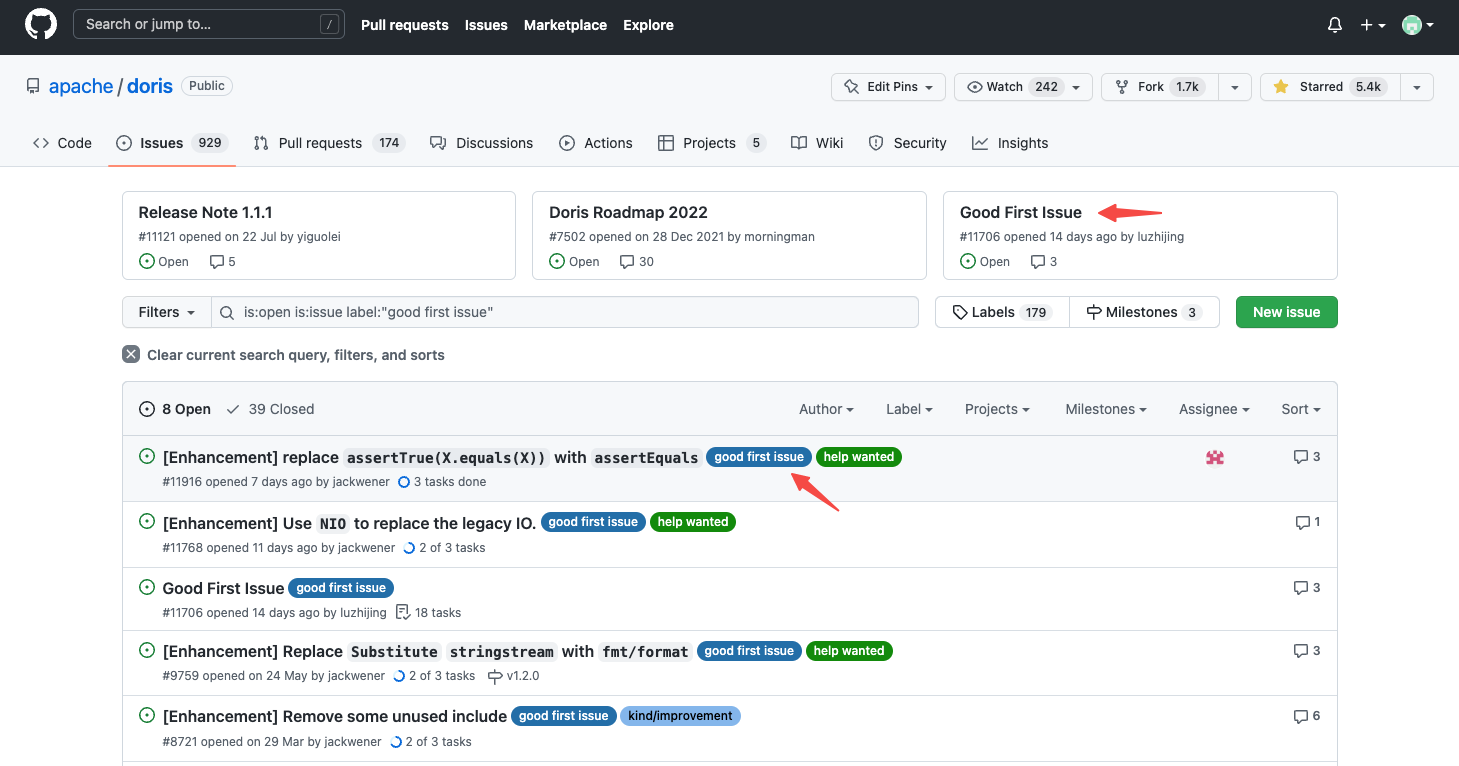Switch to the Code tab

pos(62,143)
